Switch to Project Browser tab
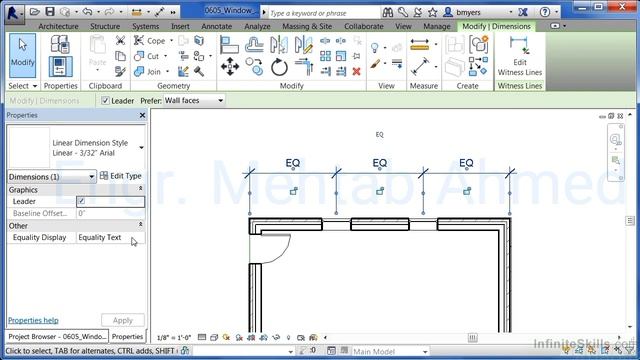Screen dimensions: 640x360 [x=57, y=336]
